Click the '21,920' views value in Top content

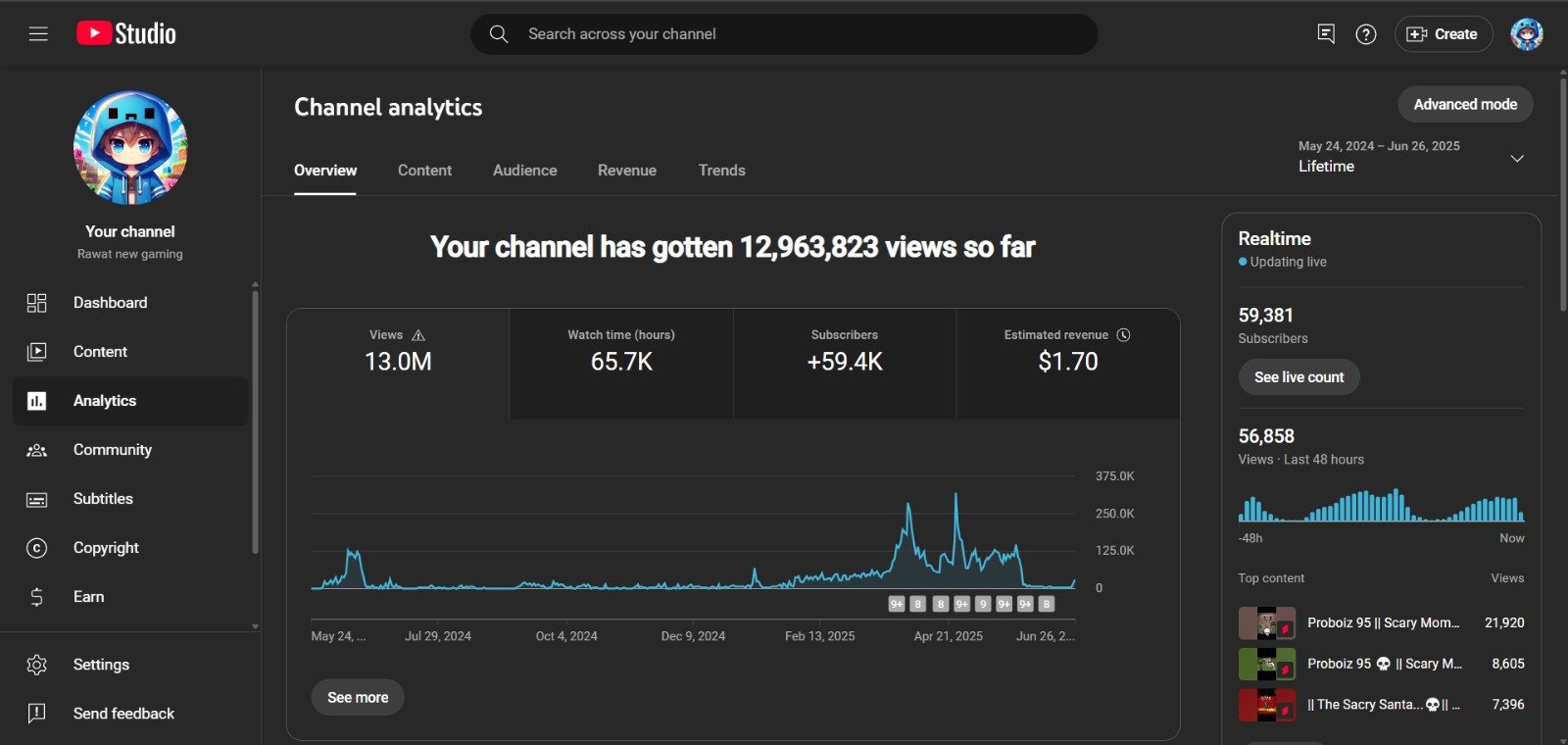[1504, 623]
